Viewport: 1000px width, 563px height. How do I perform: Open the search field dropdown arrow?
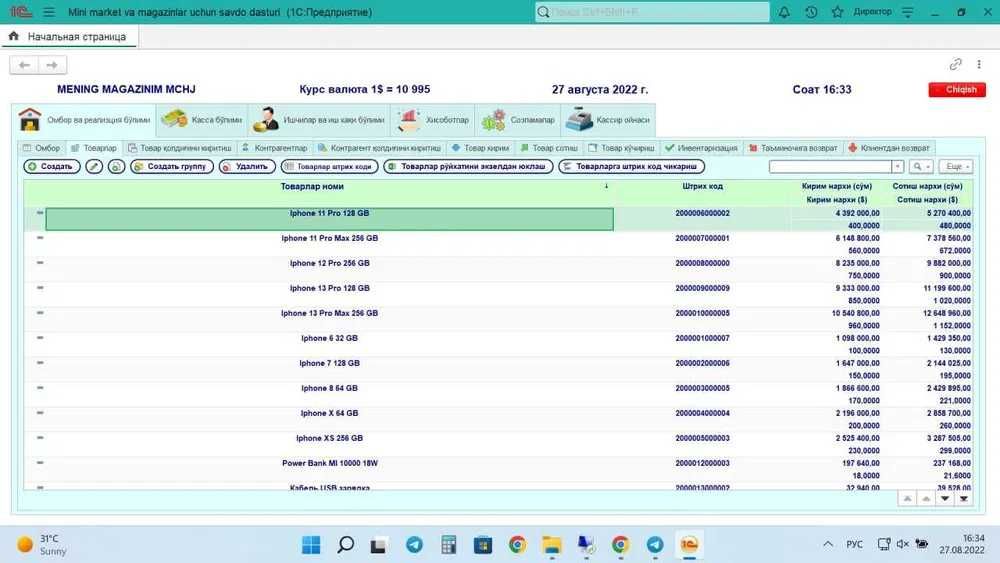point(897,166)
